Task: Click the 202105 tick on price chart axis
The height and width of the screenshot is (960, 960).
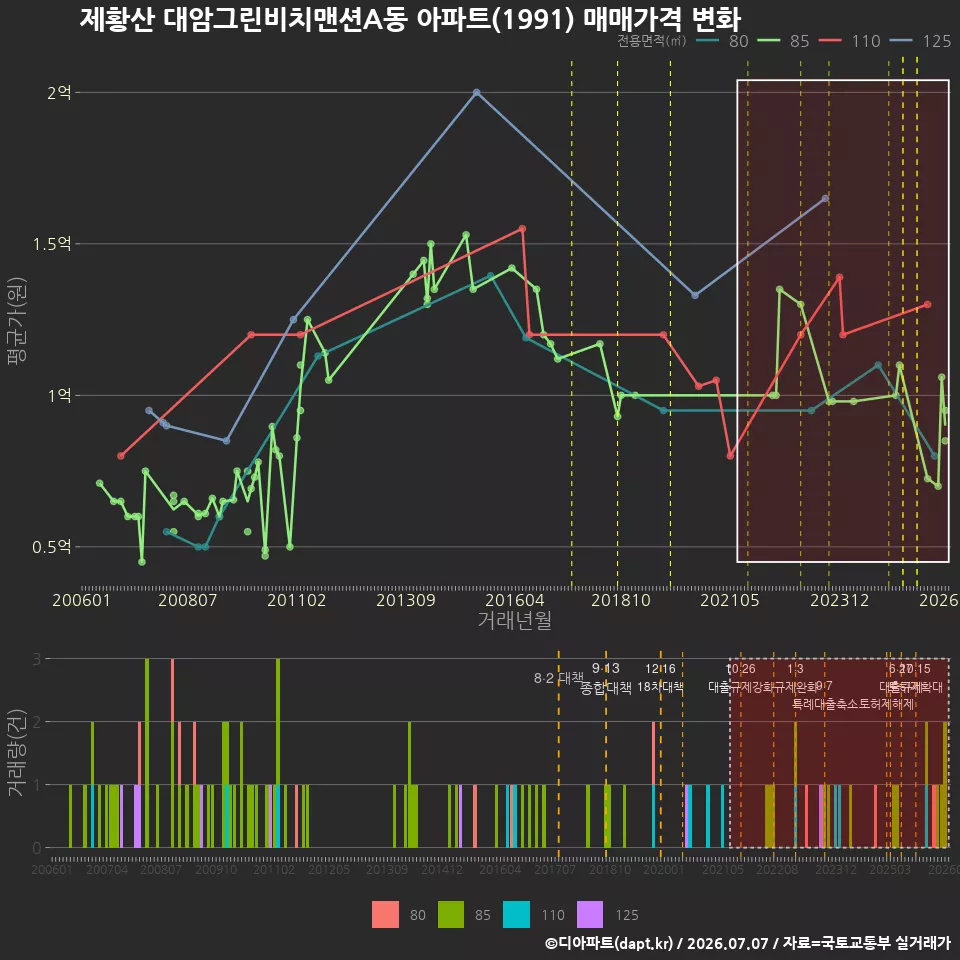Action: (729, 600)
